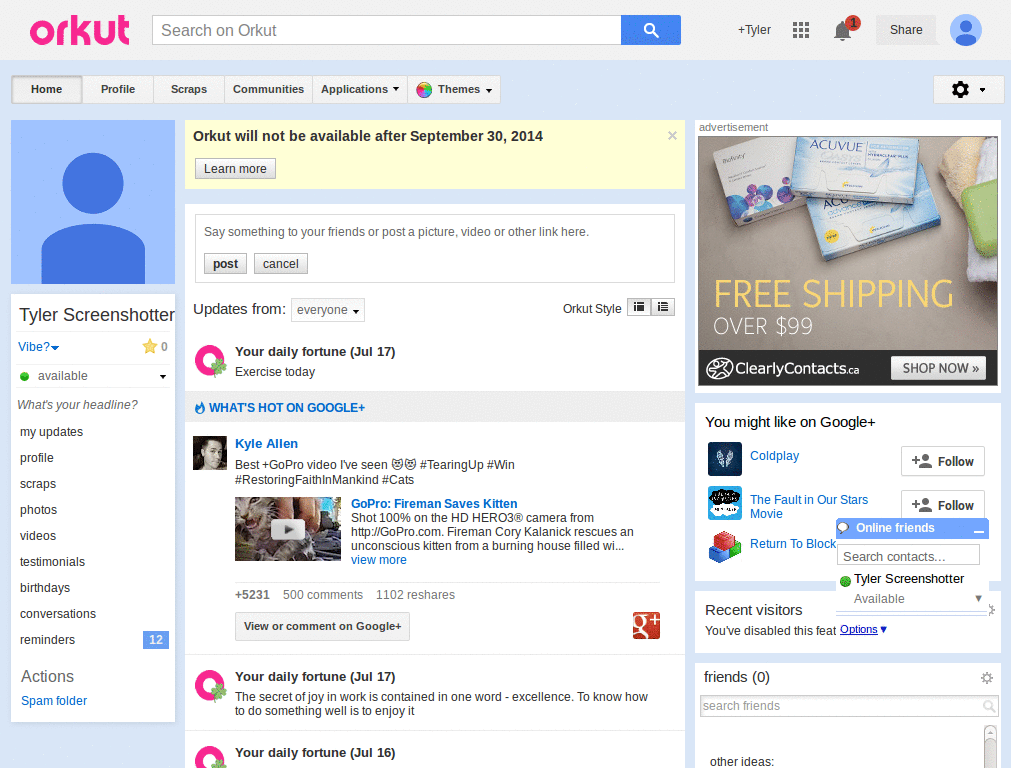The height and width of the screenshot is (768, 1024).
Task: Open my updates in sidebar
Action: click(52, 432)
